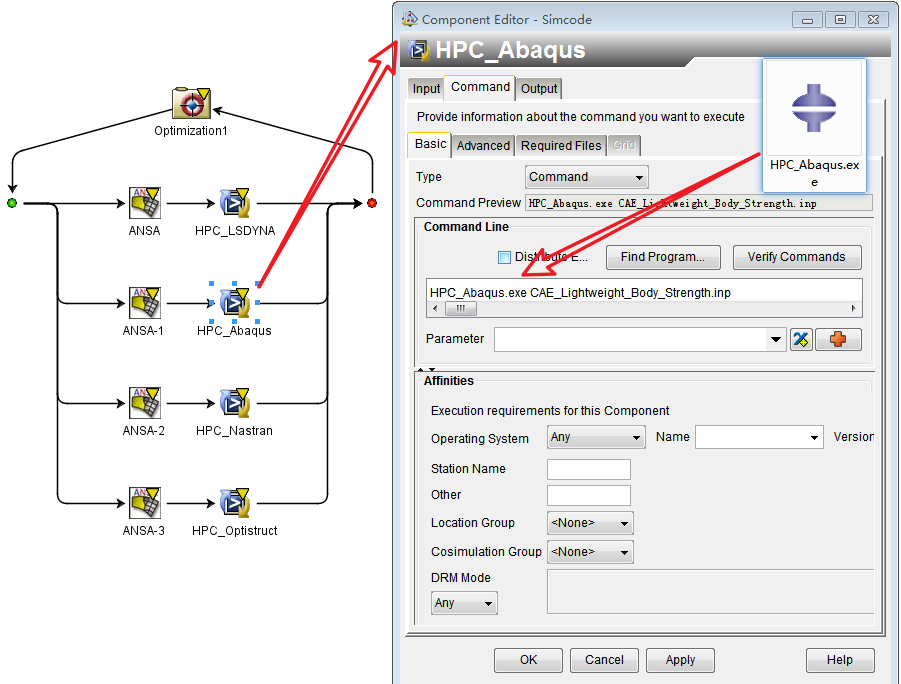Maximize the Component Editor window
This screenshot has height=684, width=901.
tap(840, 20)
